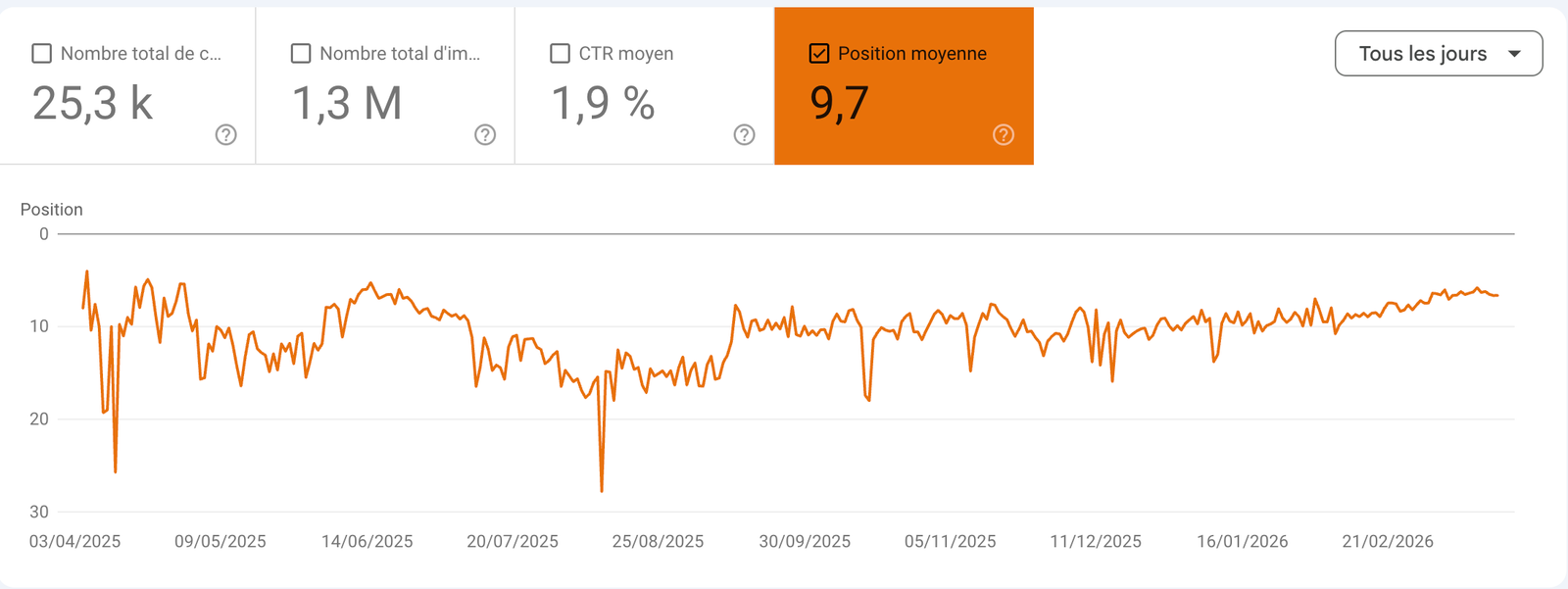The width and height of the screenshot is (1568, 589).
Task: Open the Tous les jours dropdown
Action: (x=1438, y=53)
